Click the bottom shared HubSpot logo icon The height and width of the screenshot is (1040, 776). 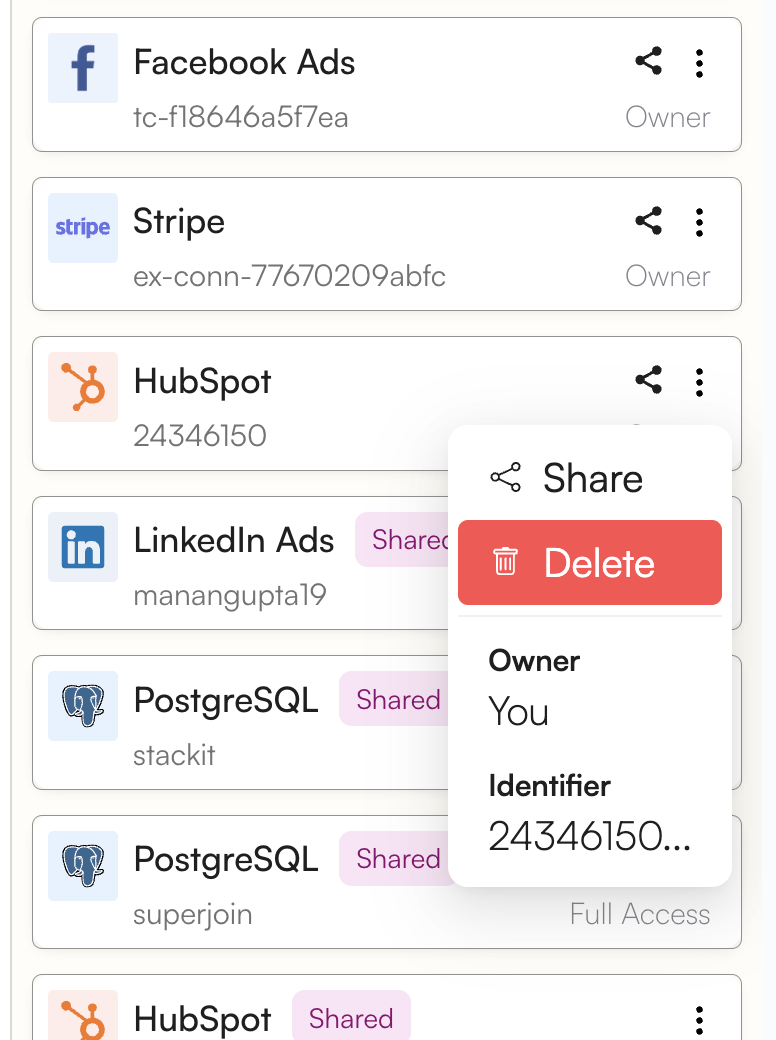83,1015
